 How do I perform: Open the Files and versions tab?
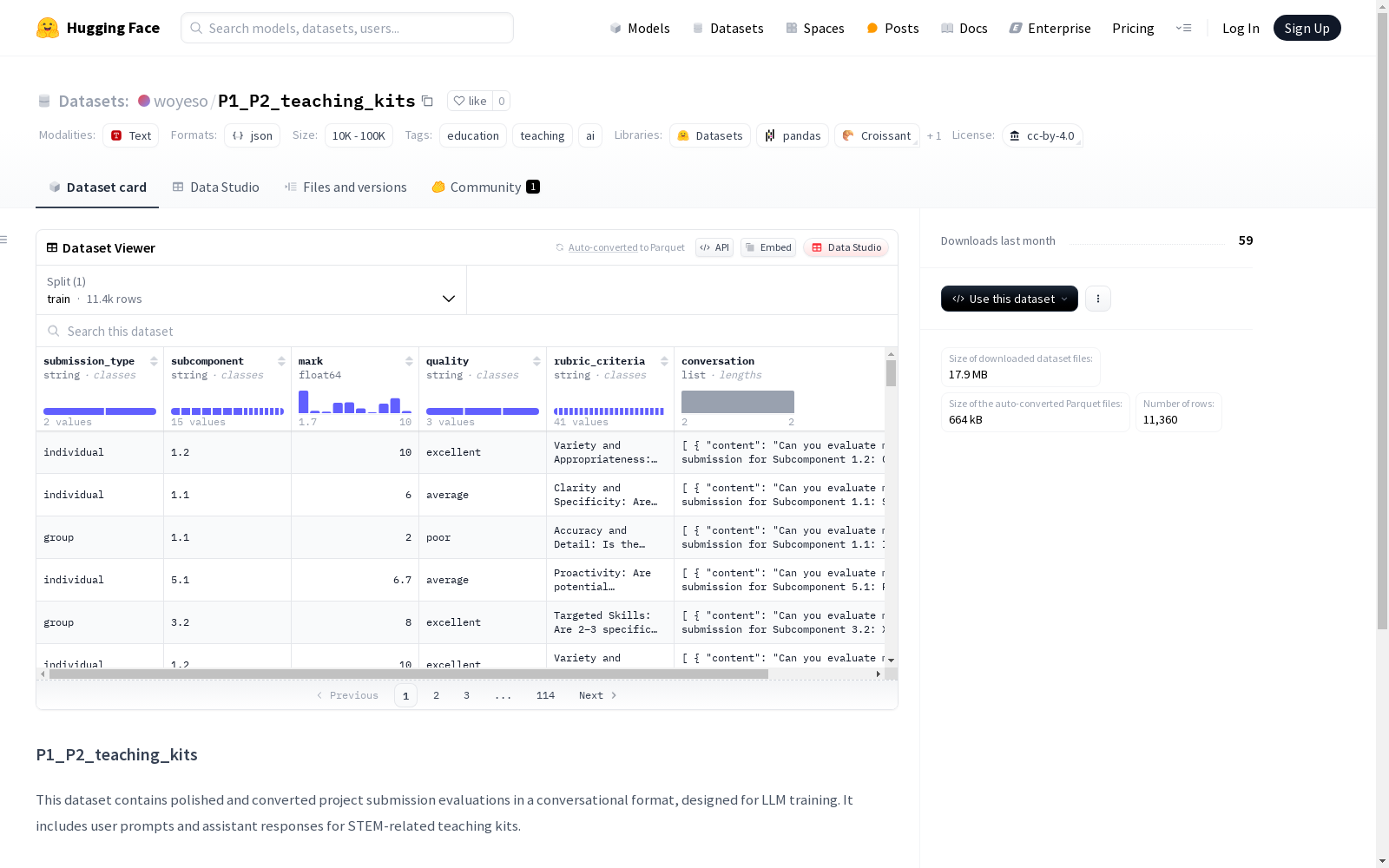coord(346,187)
